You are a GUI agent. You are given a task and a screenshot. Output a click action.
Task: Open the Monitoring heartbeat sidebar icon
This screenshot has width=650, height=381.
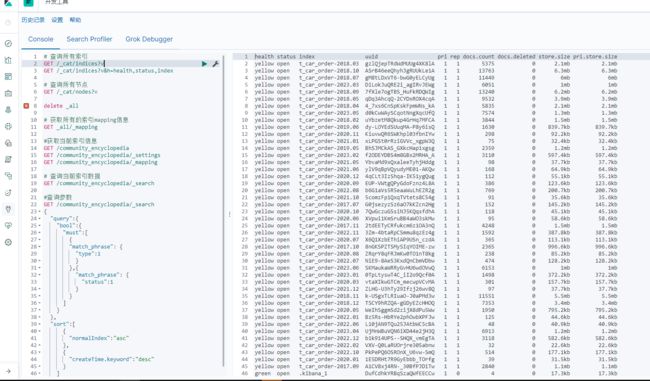coord(8,226)
